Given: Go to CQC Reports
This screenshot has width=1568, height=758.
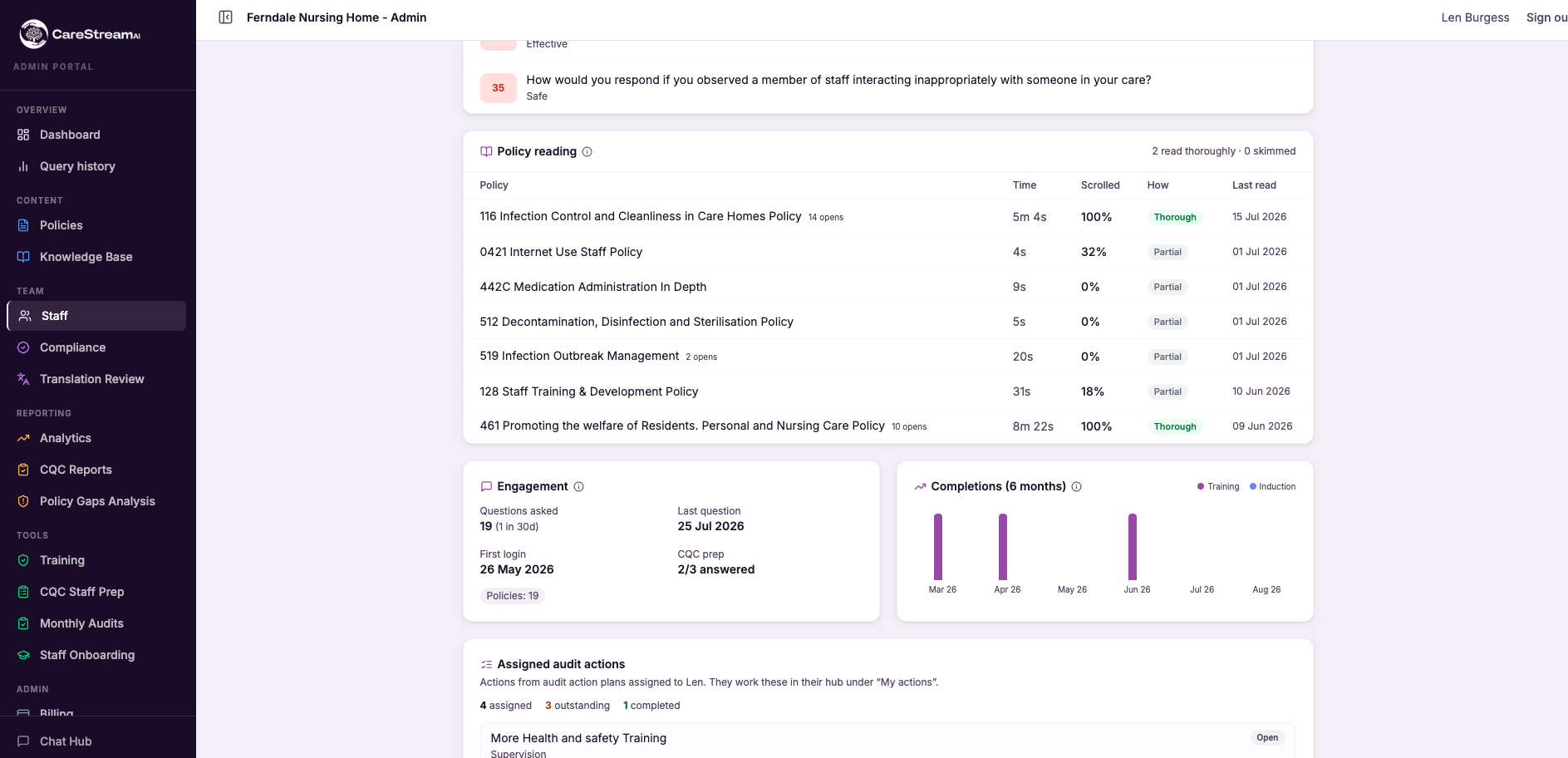Looking at the screenshot, I should coord(96,470).
